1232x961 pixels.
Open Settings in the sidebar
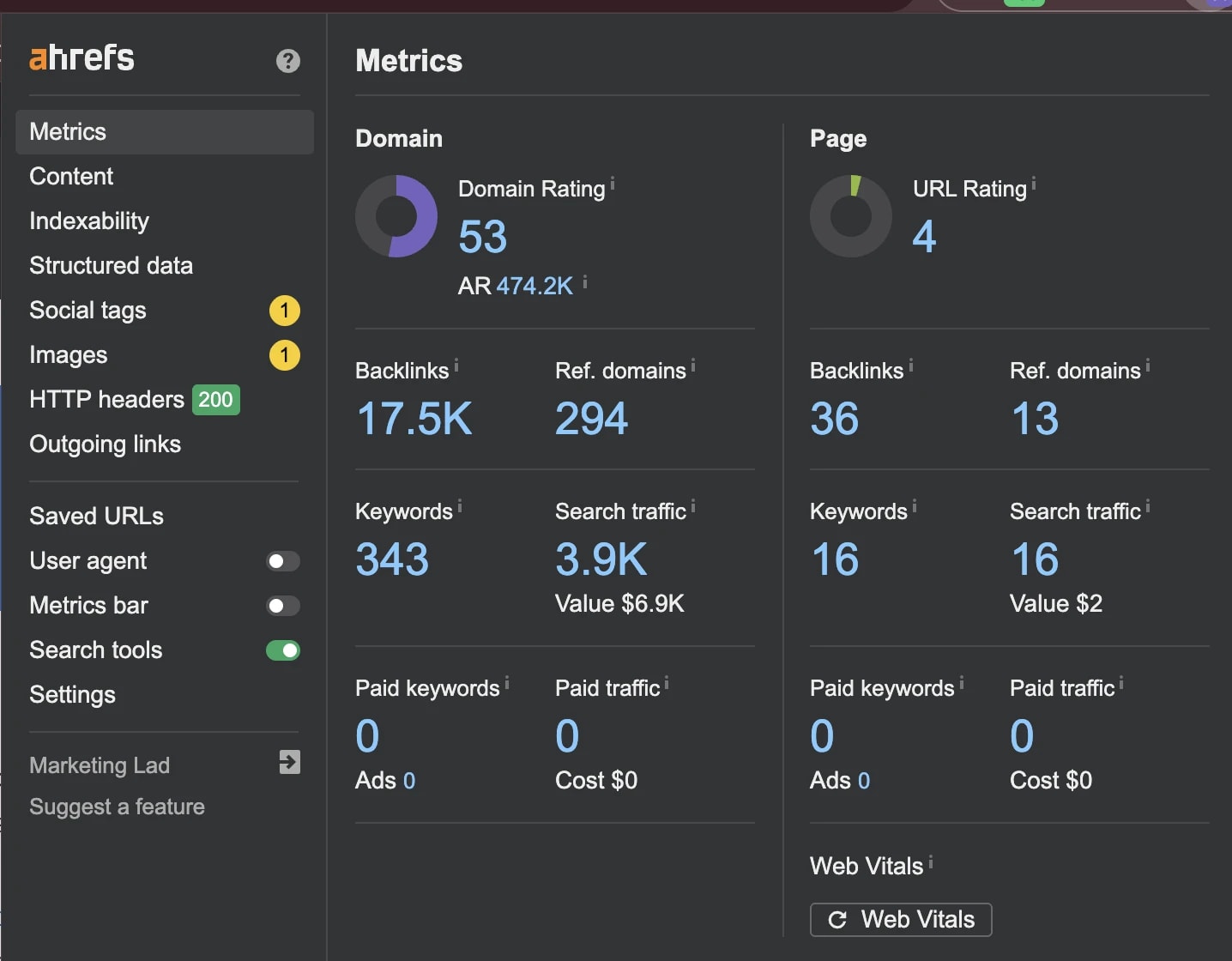72,695
